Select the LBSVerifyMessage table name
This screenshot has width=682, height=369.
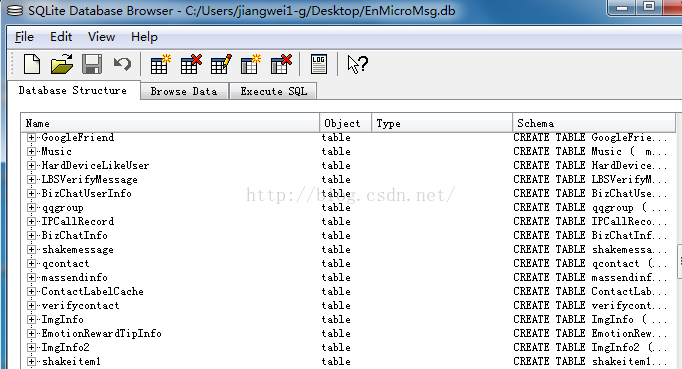click(x=90, y=179)
